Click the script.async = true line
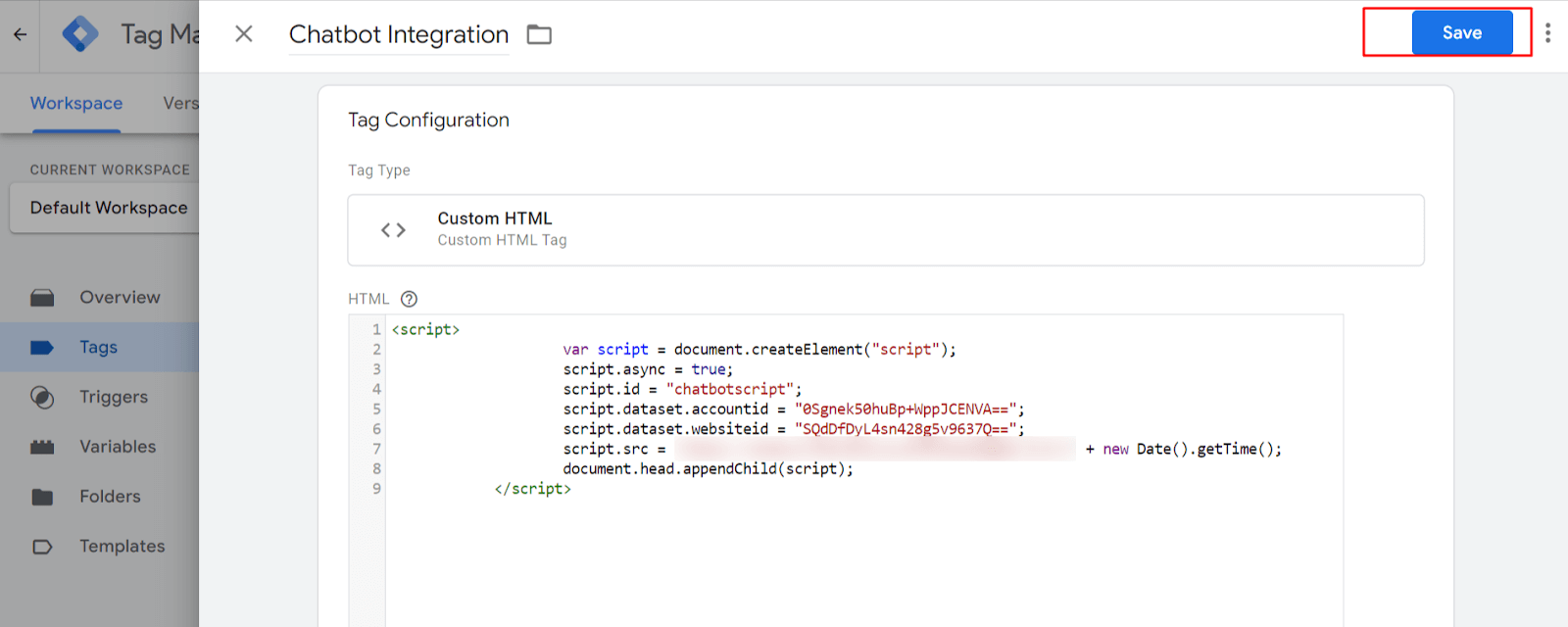The width and height of the screenshot is (1568, 627). point(648,369)
